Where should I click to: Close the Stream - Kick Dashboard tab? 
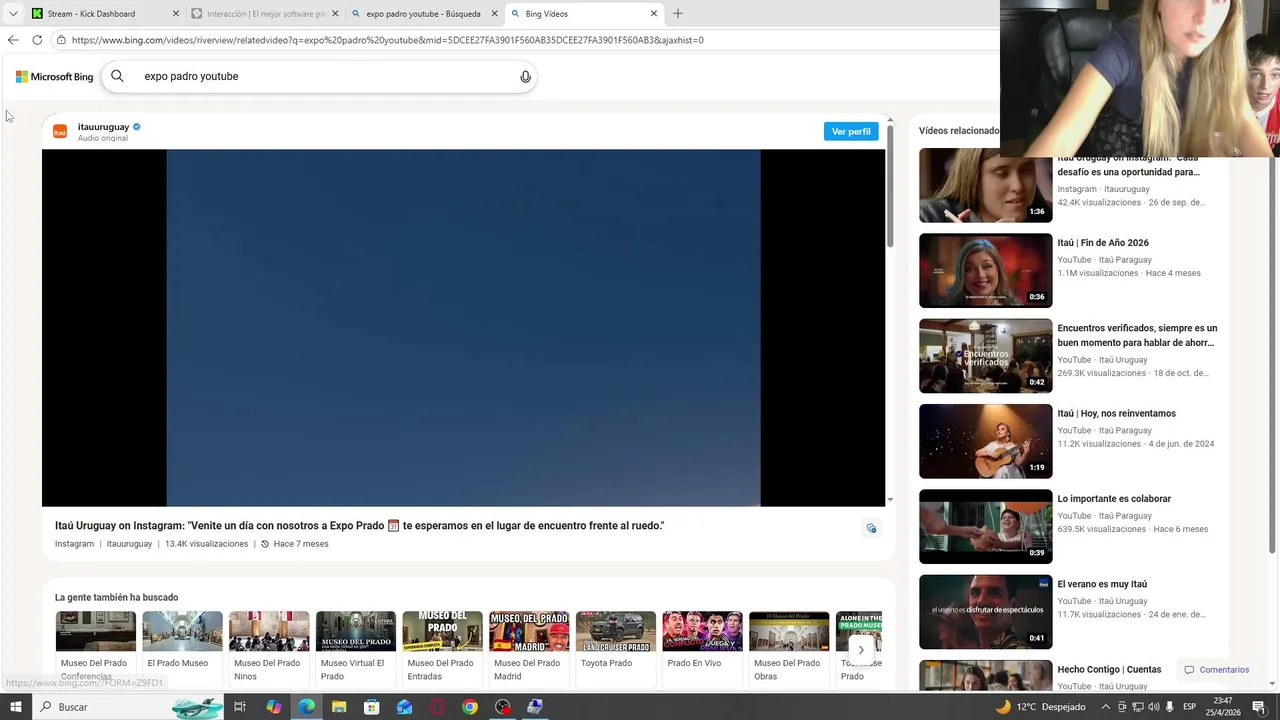click(x=176, y=14)
